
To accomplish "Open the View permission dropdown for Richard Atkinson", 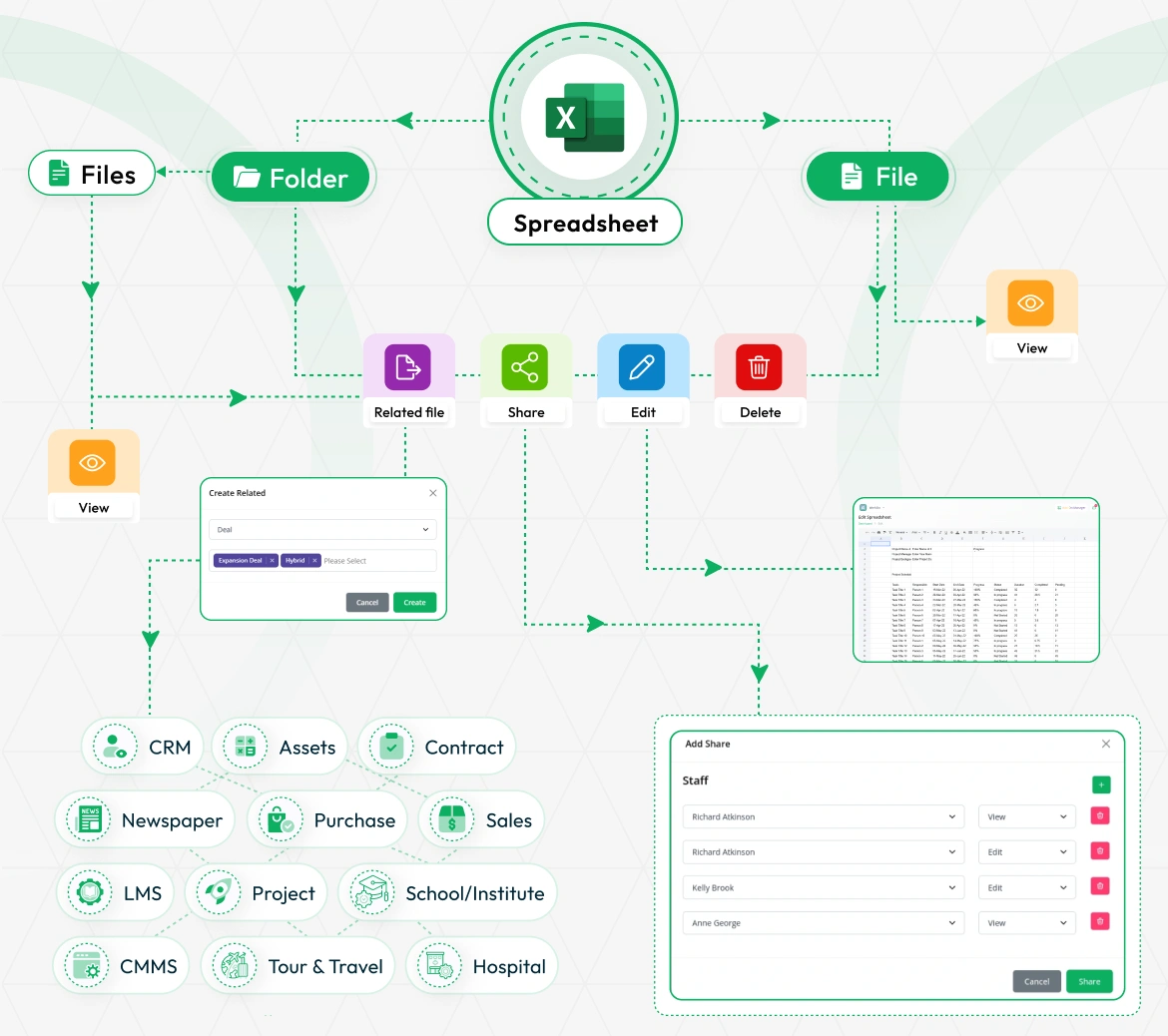I will click(x=1027, y=817).
